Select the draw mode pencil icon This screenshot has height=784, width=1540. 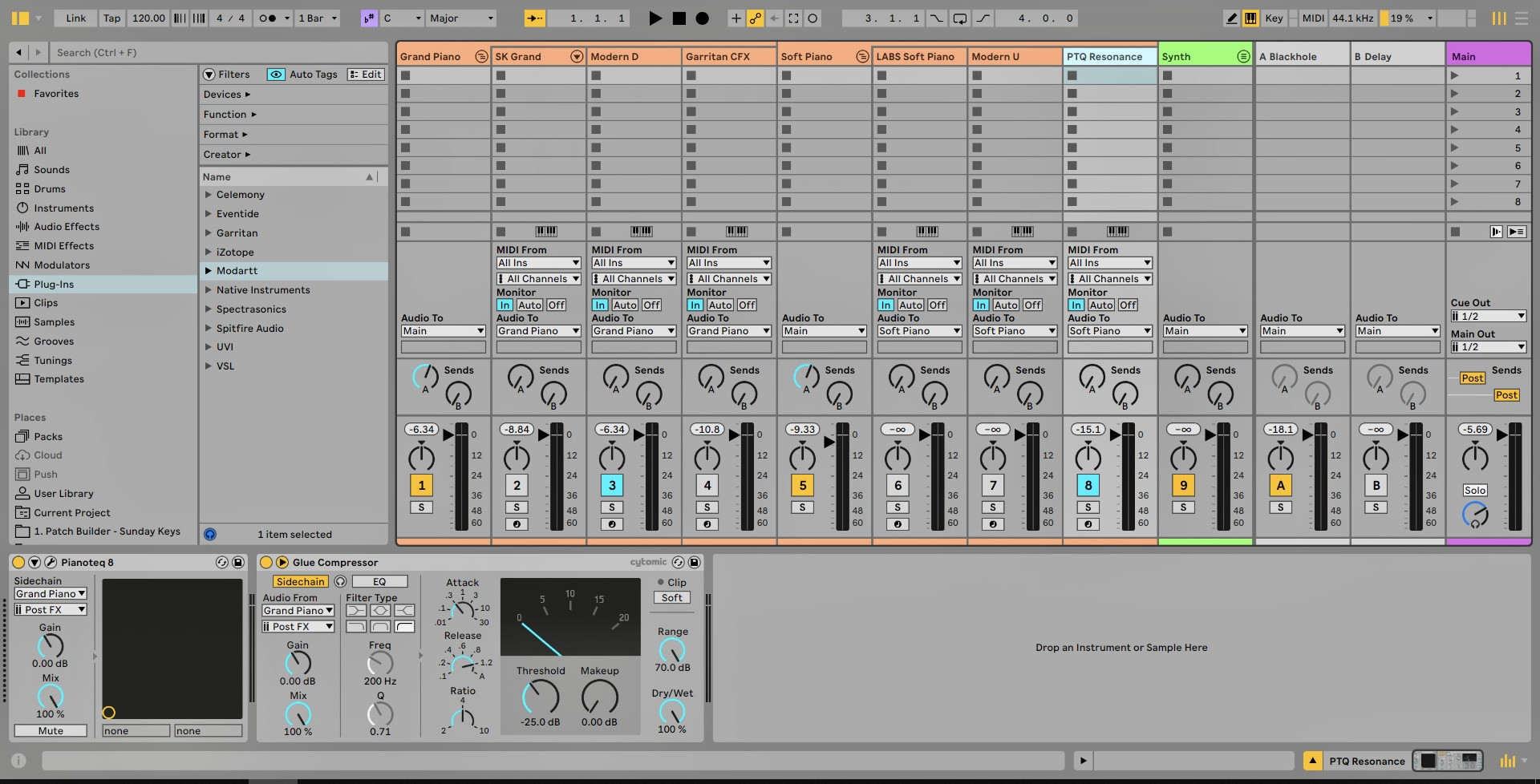coord(1234,18)
